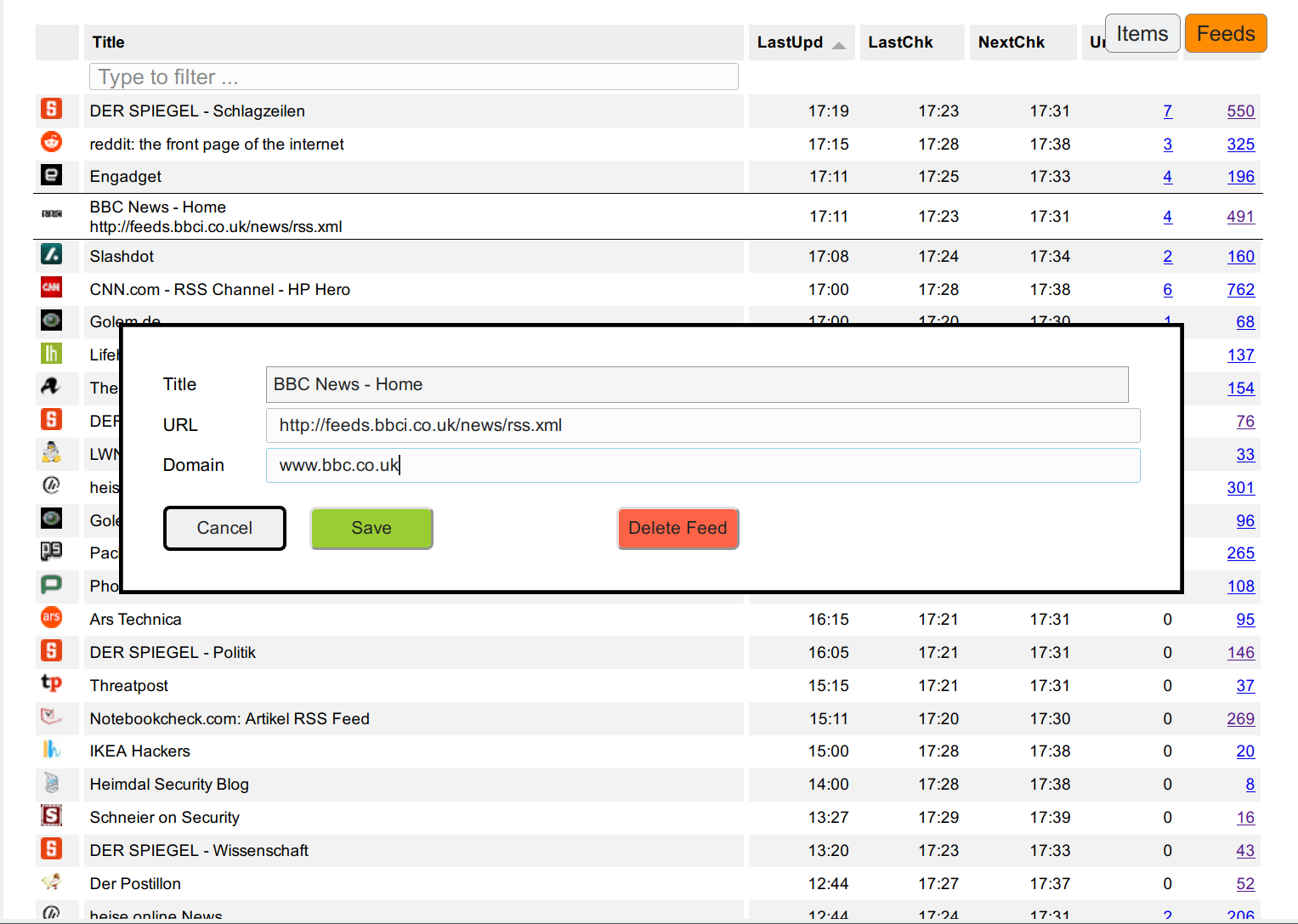Select the Slashdot feed title
The image size is (1298, 924).
[122, 257]
